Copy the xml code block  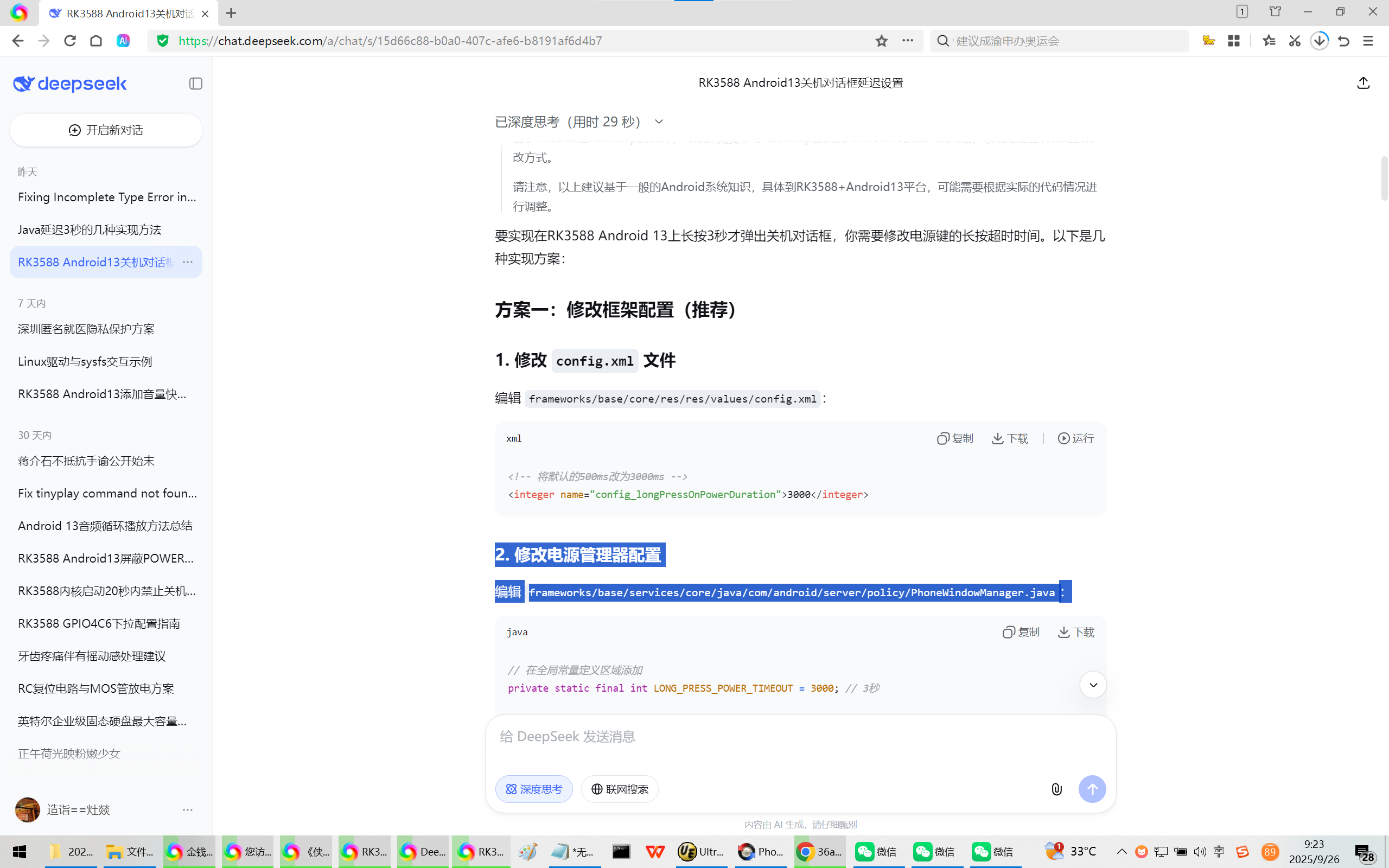(x=955, y=438)
